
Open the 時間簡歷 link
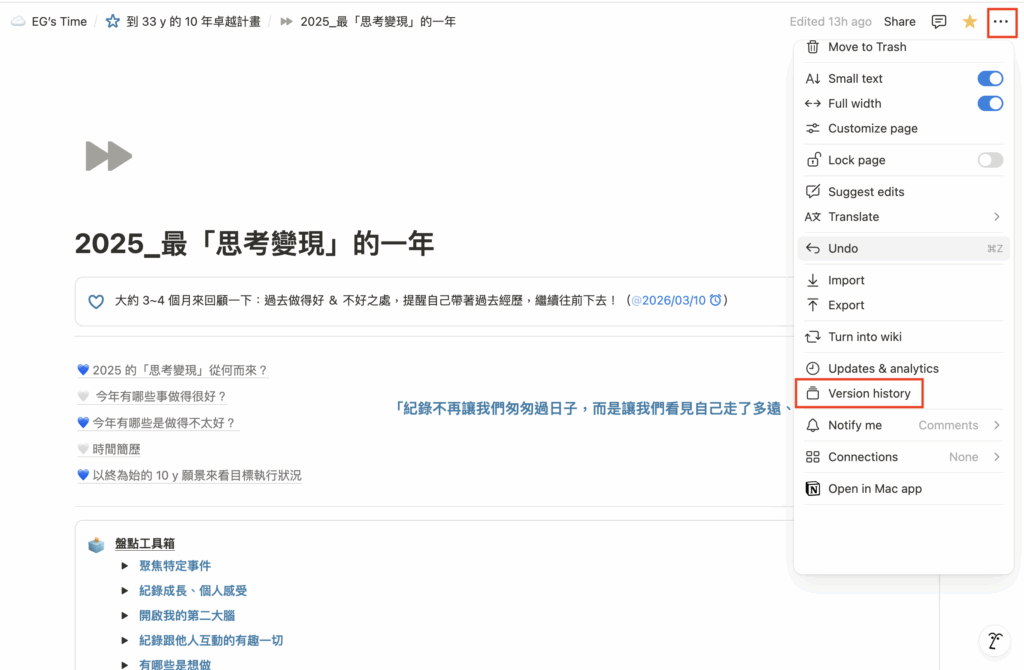click(x=116, y=450)
